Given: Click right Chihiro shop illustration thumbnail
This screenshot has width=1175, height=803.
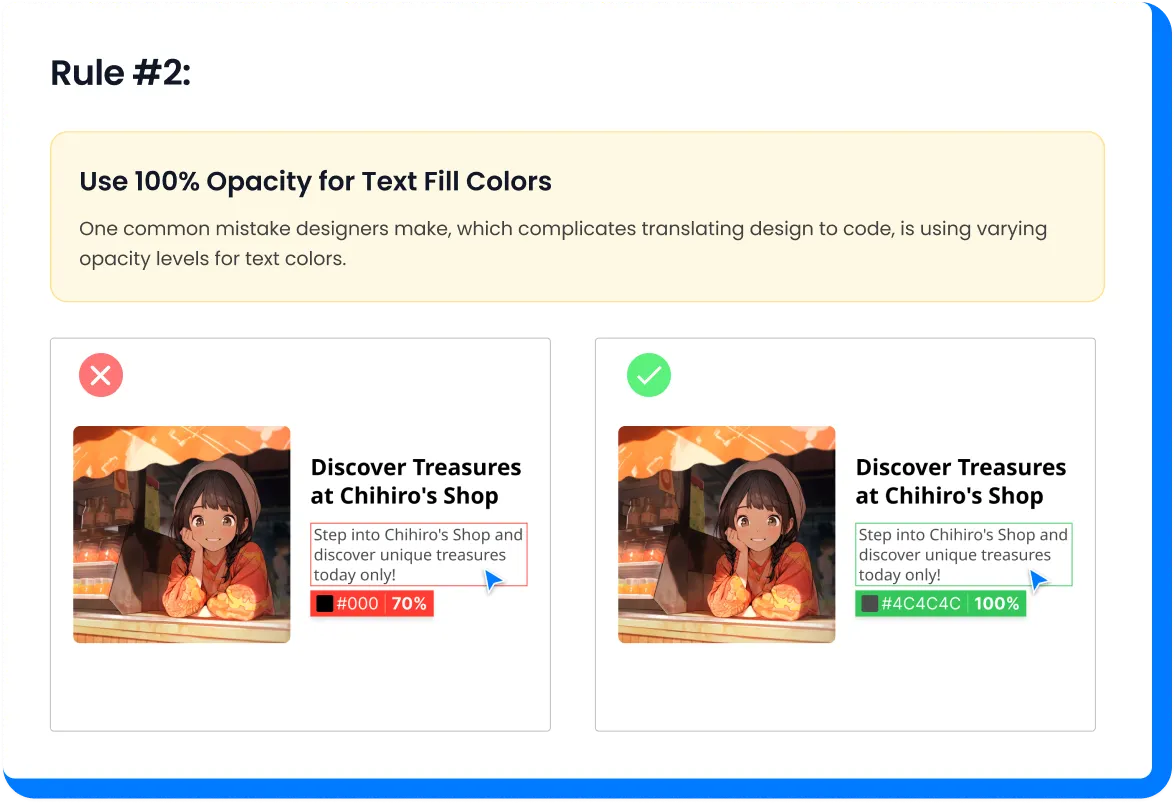Looking at the screenshot, I should click(x=726, y=534).
